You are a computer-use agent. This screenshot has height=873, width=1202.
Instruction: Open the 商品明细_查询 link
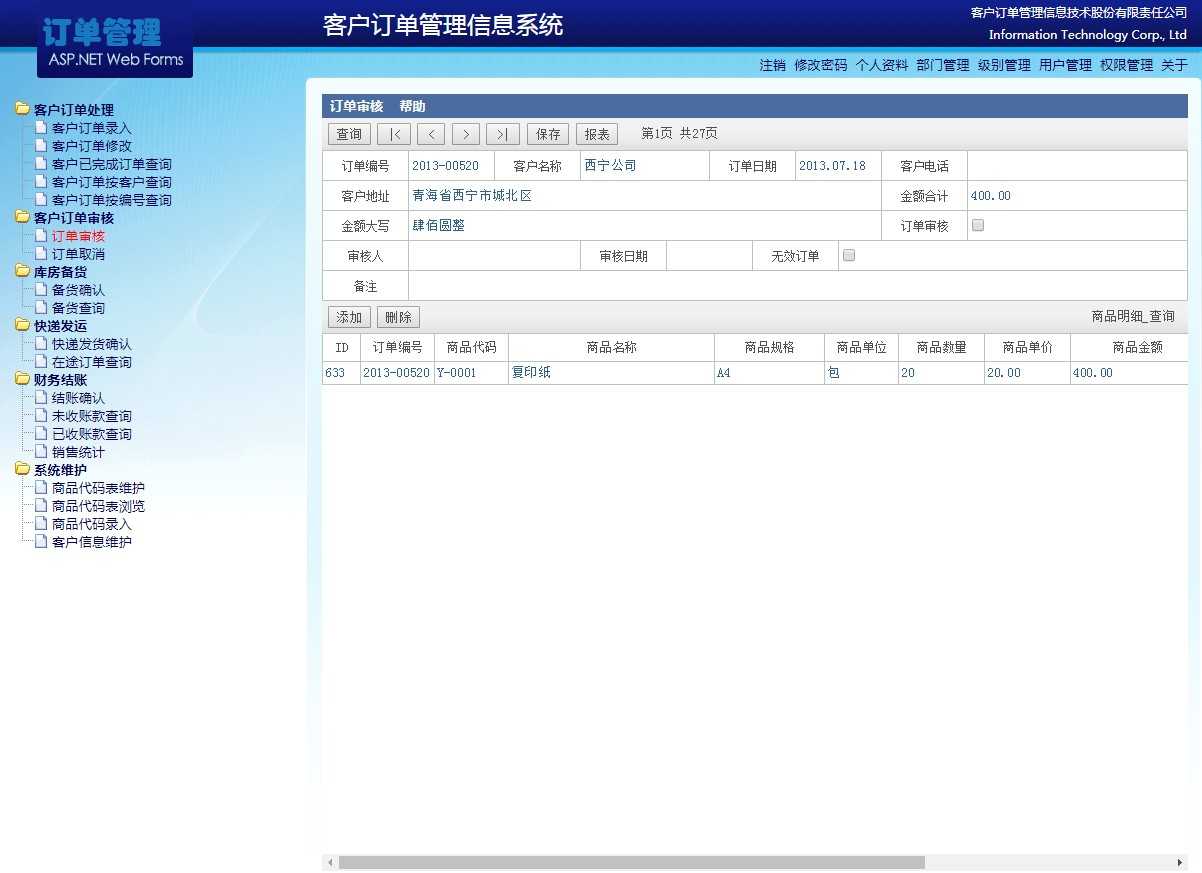click(1133, 316)
